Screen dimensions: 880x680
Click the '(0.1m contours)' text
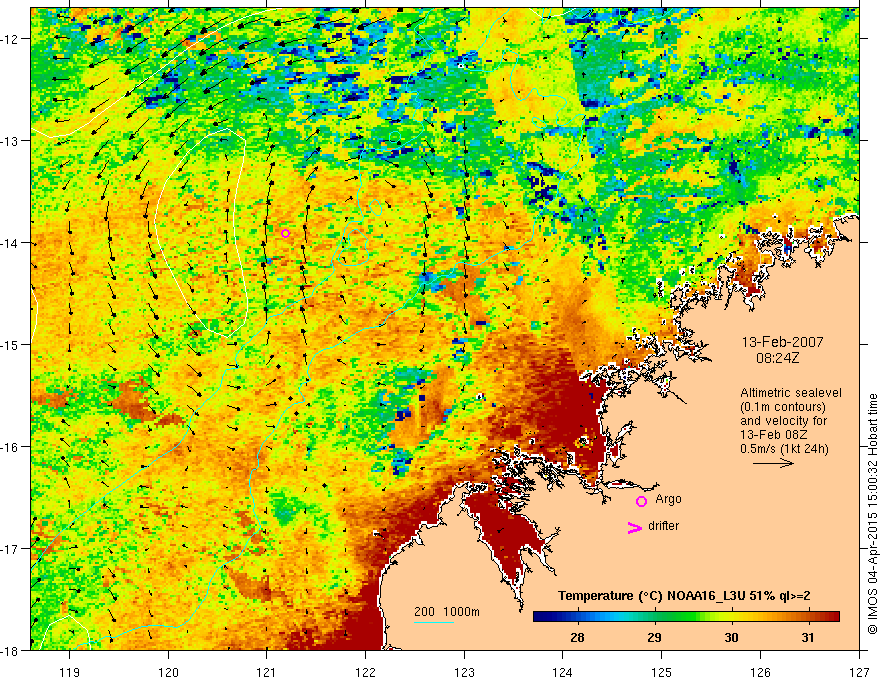tap(782, 407)
